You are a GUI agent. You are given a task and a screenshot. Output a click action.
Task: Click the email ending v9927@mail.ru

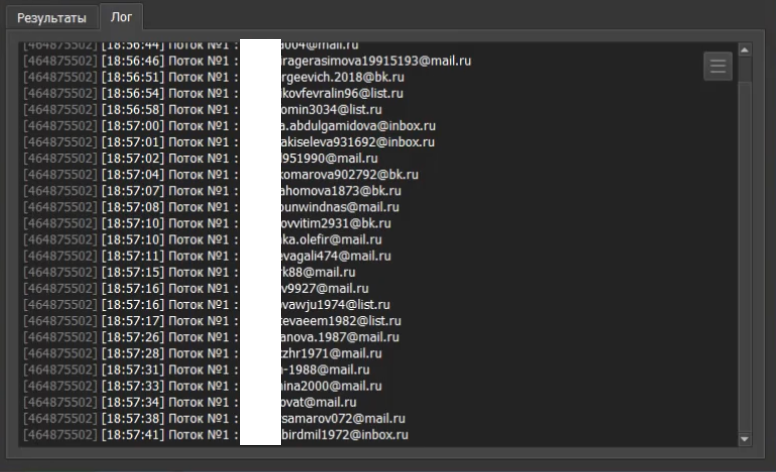(325, 288)
